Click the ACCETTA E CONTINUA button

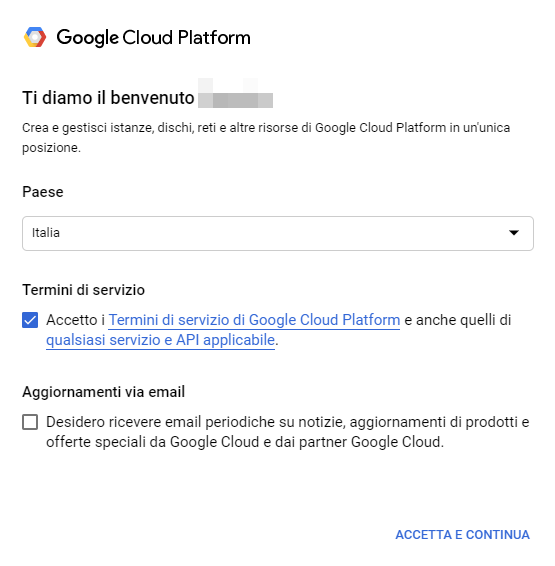pos(462,535)
